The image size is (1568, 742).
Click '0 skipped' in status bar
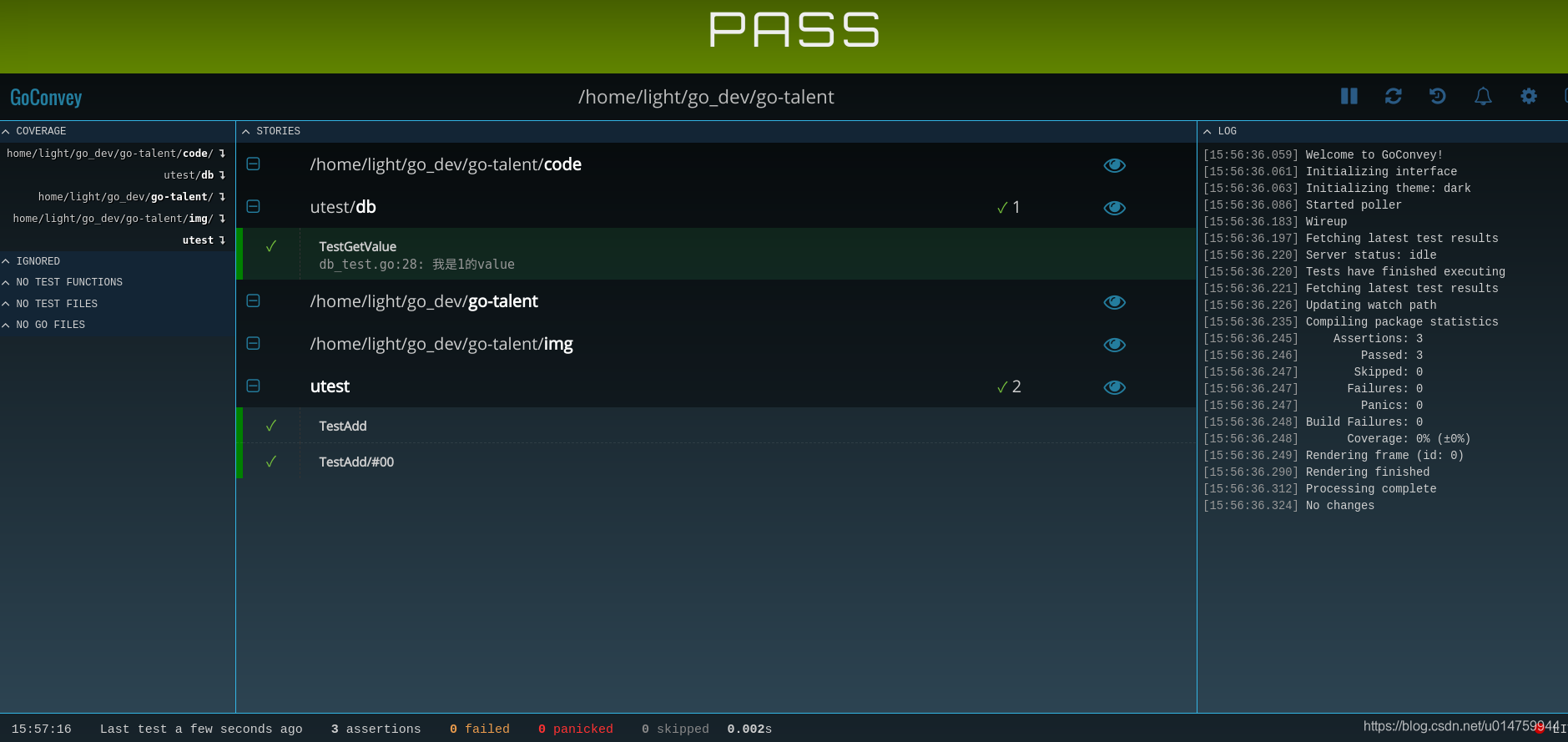[x=675, y=729]
